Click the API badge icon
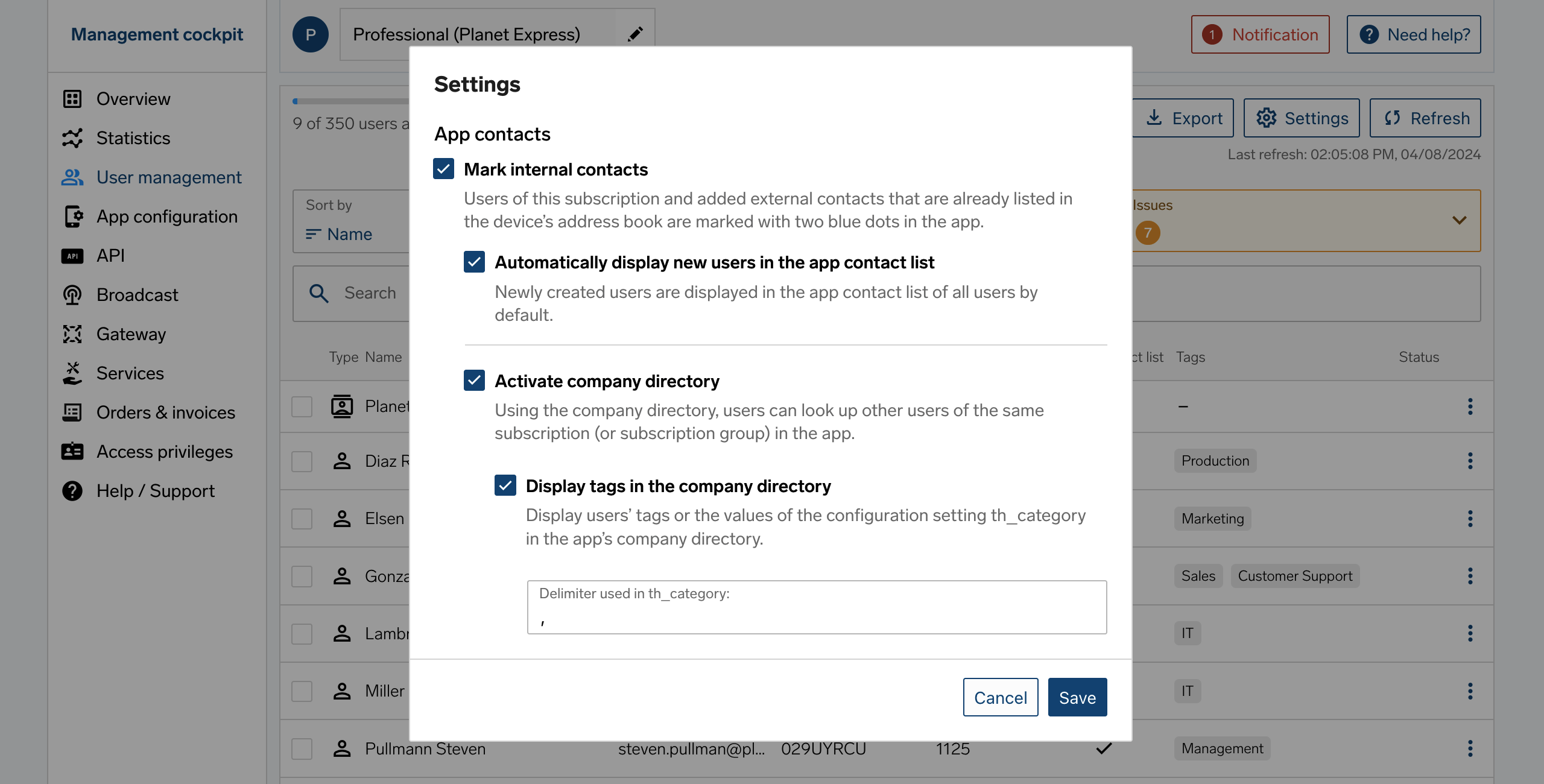This screenshot has height=784, width=1544. (x=72, y=256)
